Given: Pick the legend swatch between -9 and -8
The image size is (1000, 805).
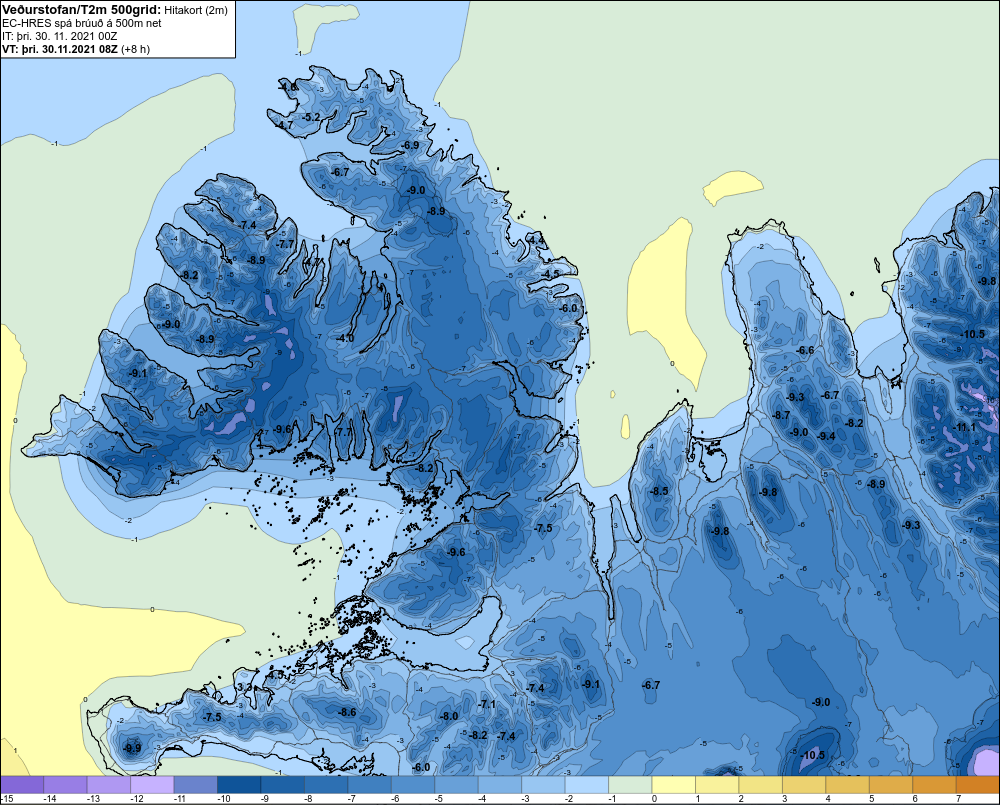Looking at the screenshot, I should [283, 785].
